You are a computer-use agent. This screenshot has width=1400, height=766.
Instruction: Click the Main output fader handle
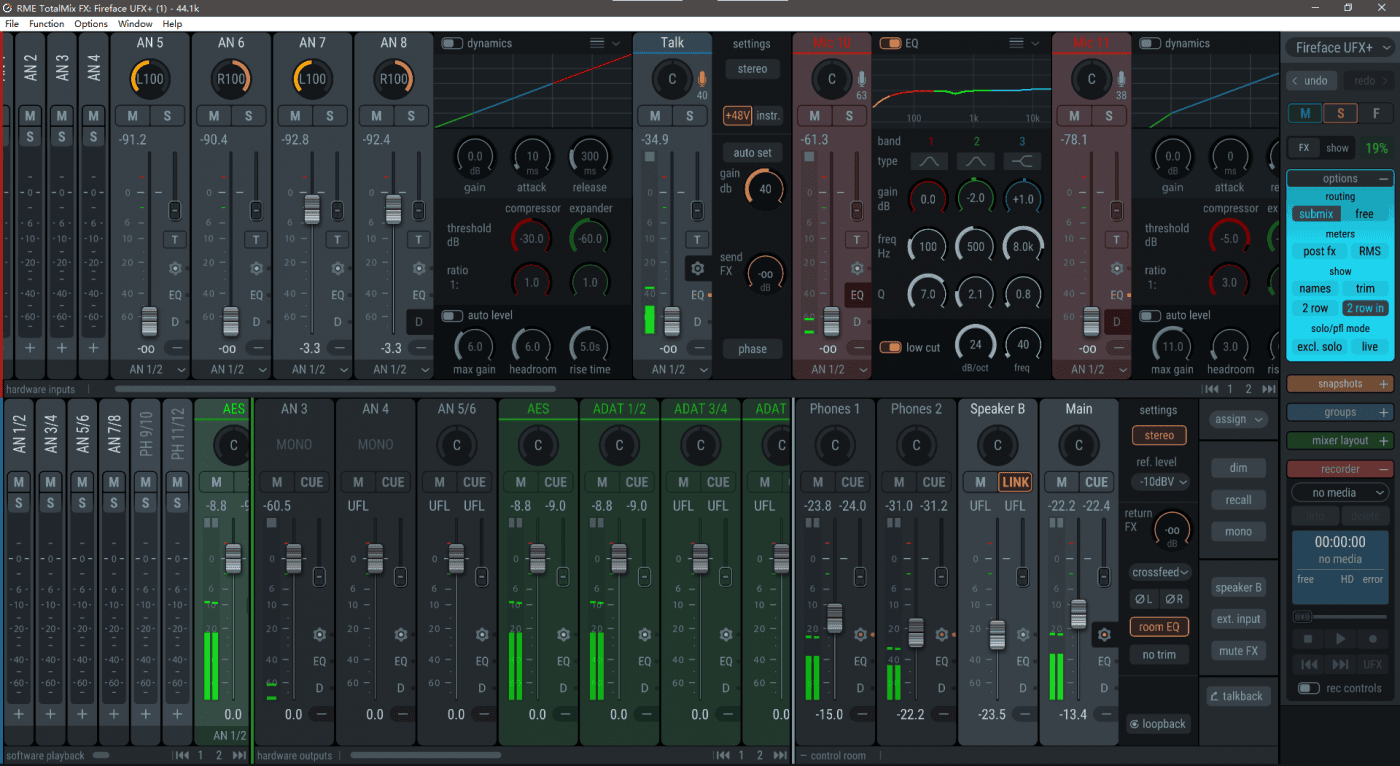(x=1078, y=613)
